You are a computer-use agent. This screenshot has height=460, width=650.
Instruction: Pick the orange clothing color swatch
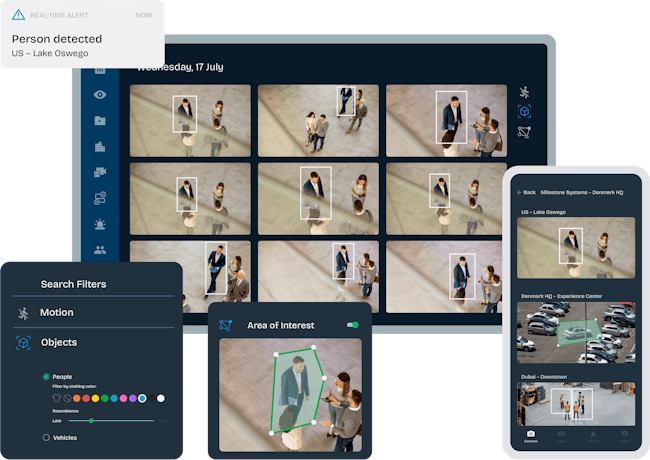(x=79, y=398)
